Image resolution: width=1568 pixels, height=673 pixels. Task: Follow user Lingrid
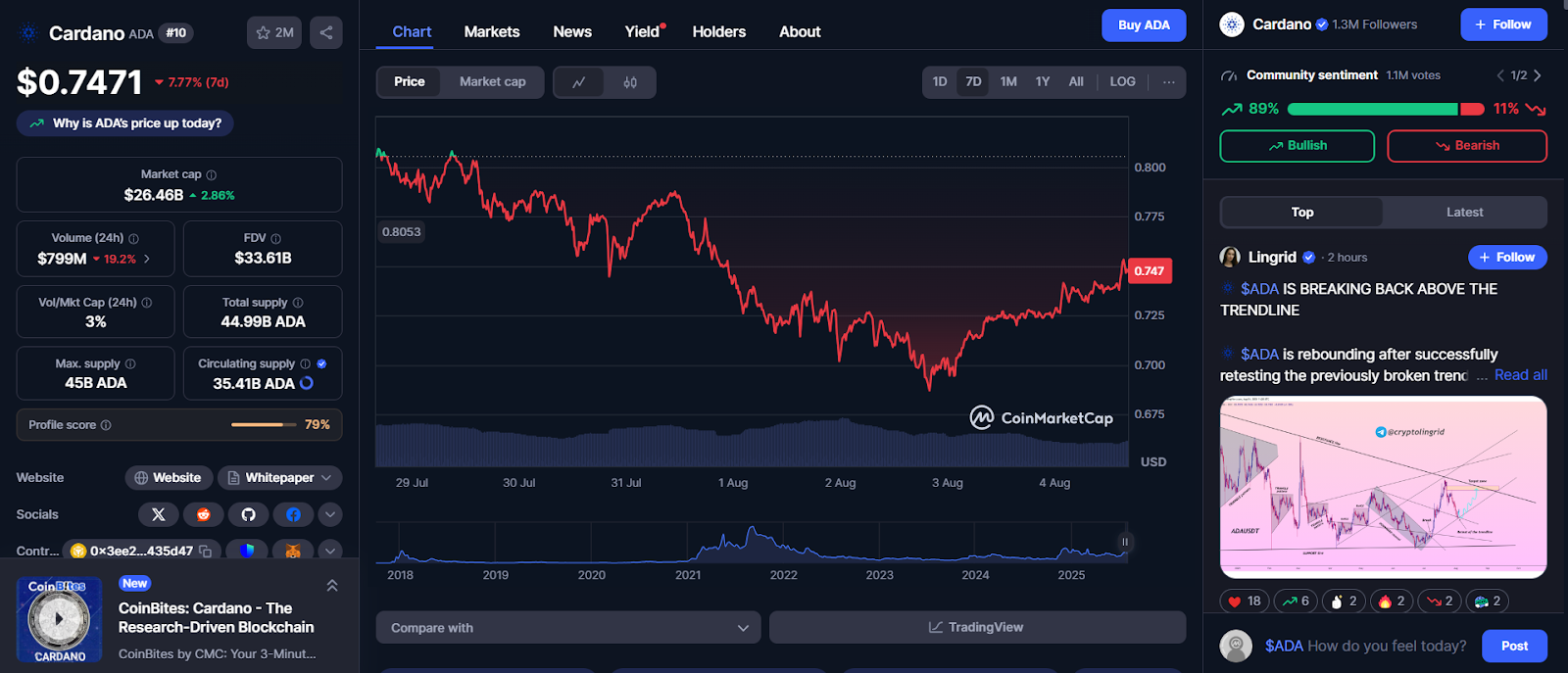coord(1507,258)
